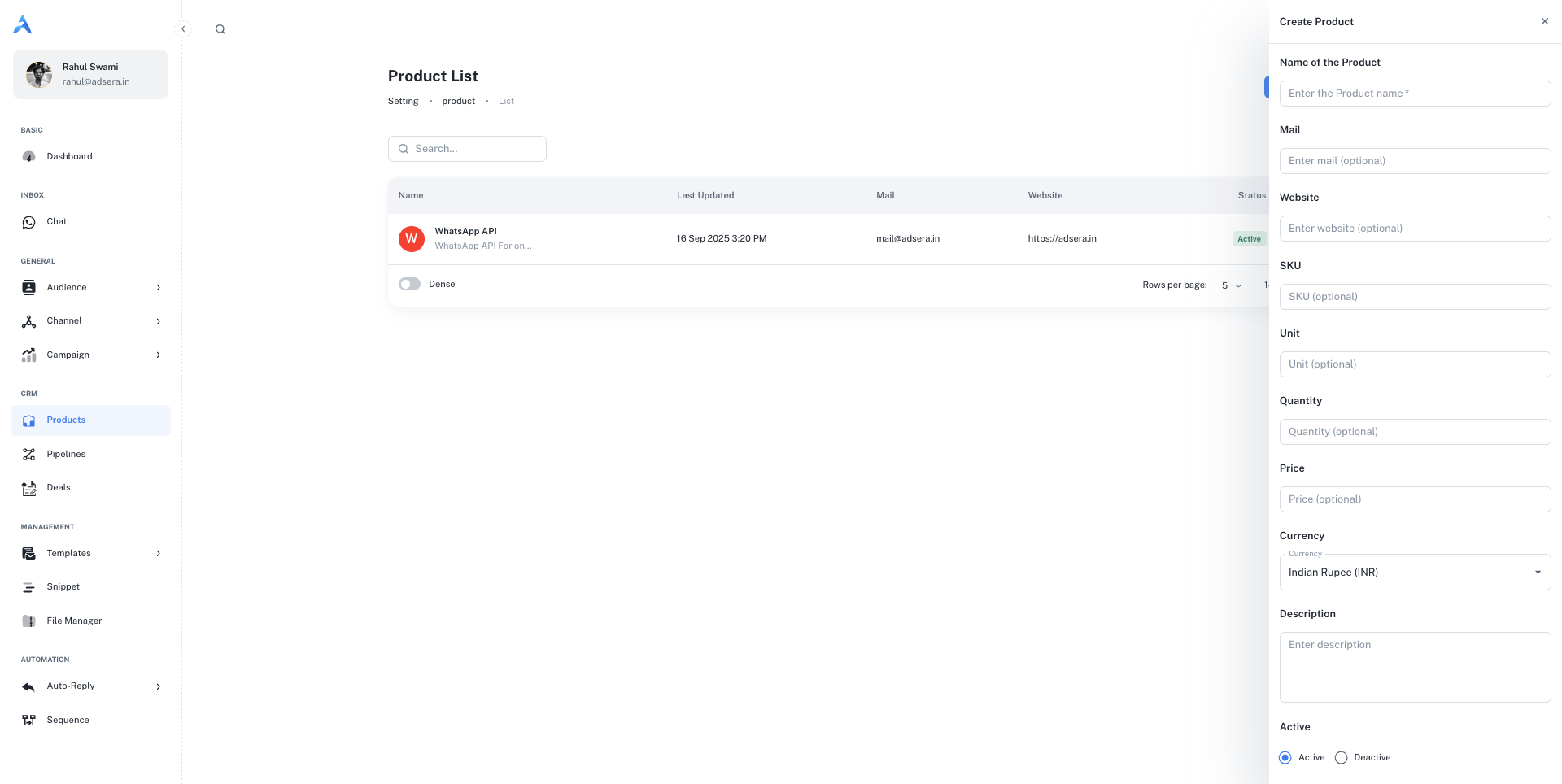Open the WhatsApp Chat icon
The image size is (1562, 784).
coord(29,222)
